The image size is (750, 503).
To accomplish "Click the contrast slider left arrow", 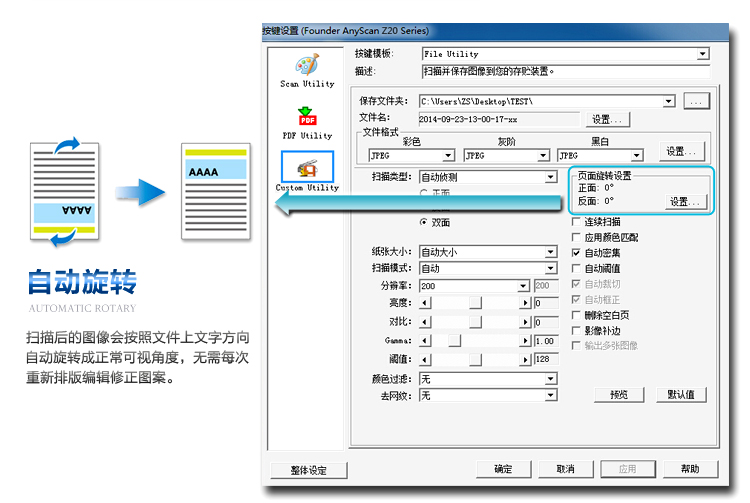I will [x=424, y=322].
